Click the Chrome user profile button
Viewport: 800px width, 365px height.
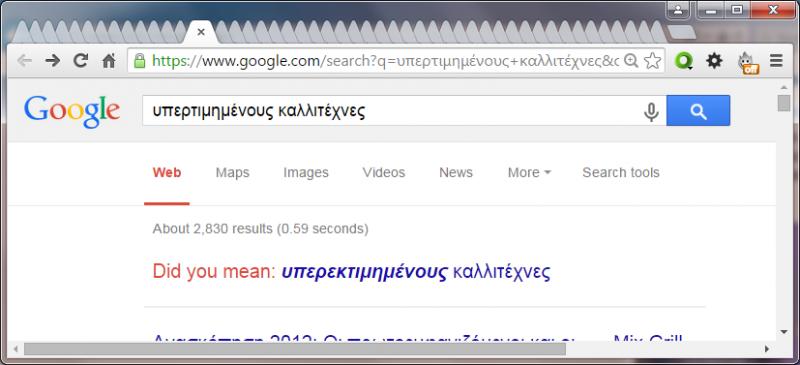coord(678,10)
